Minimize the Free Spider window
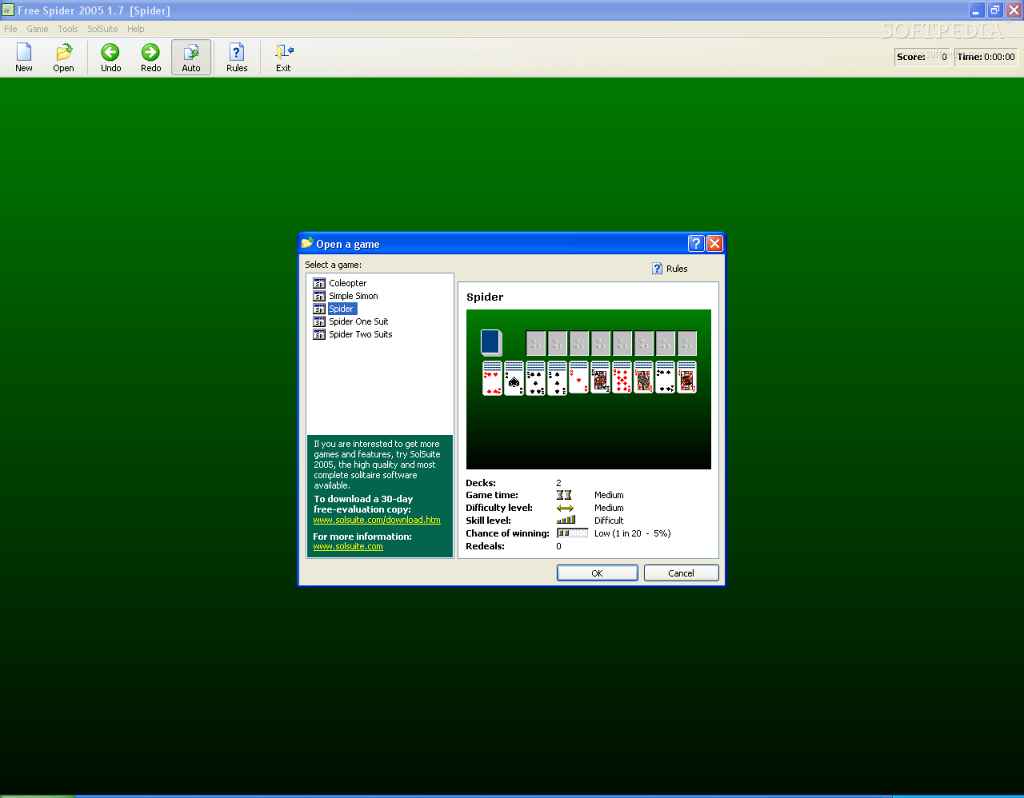The height and width of the screenshot is (798, 1024). coord(976,10)
